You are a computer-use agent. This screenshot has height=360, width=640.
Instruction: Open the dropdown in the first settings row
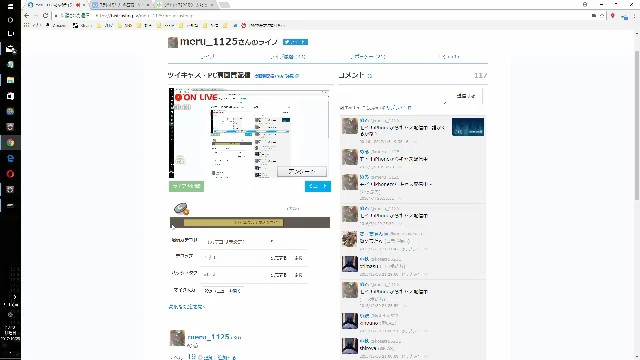pos(240,242)
